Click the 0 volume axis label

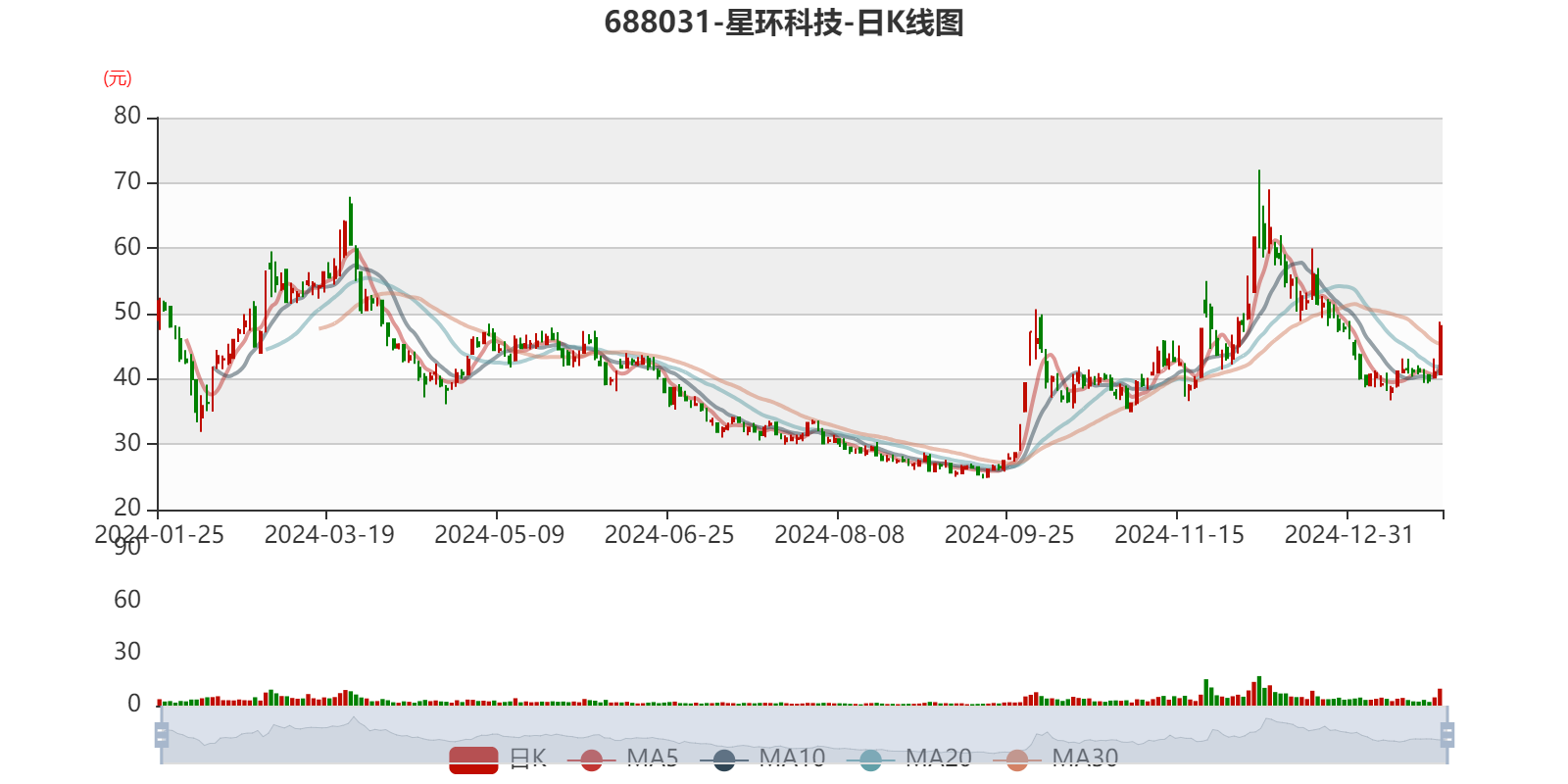(x=134, y=704)
